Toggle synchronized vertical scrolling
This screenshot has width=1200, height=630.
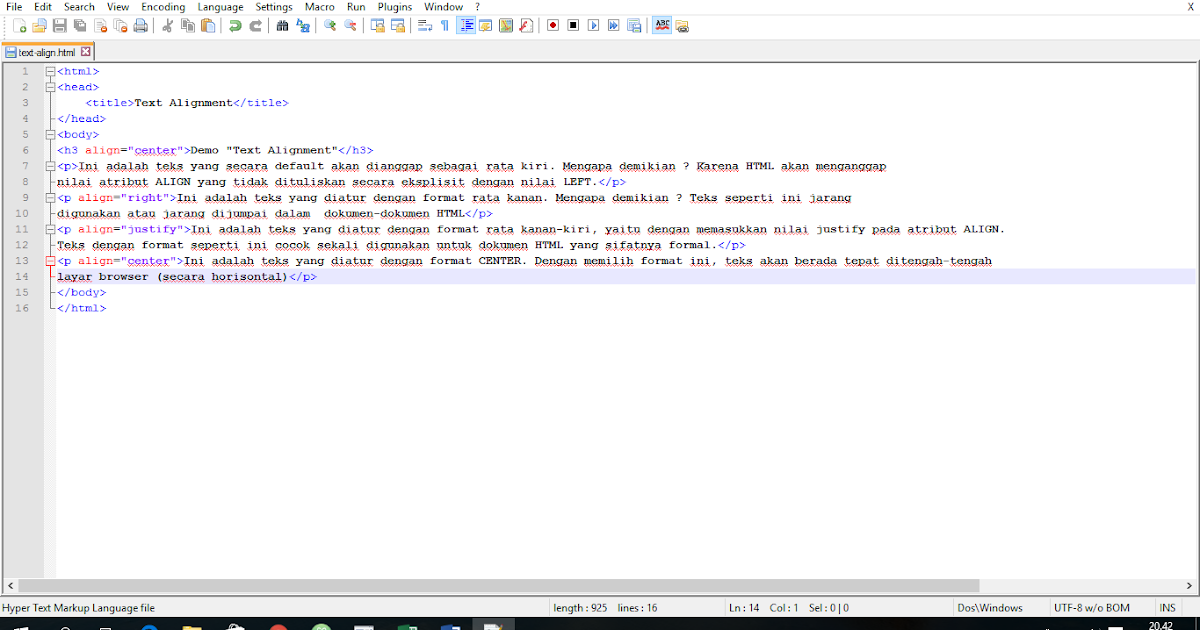pyautogui.click(x=378, y=25)
